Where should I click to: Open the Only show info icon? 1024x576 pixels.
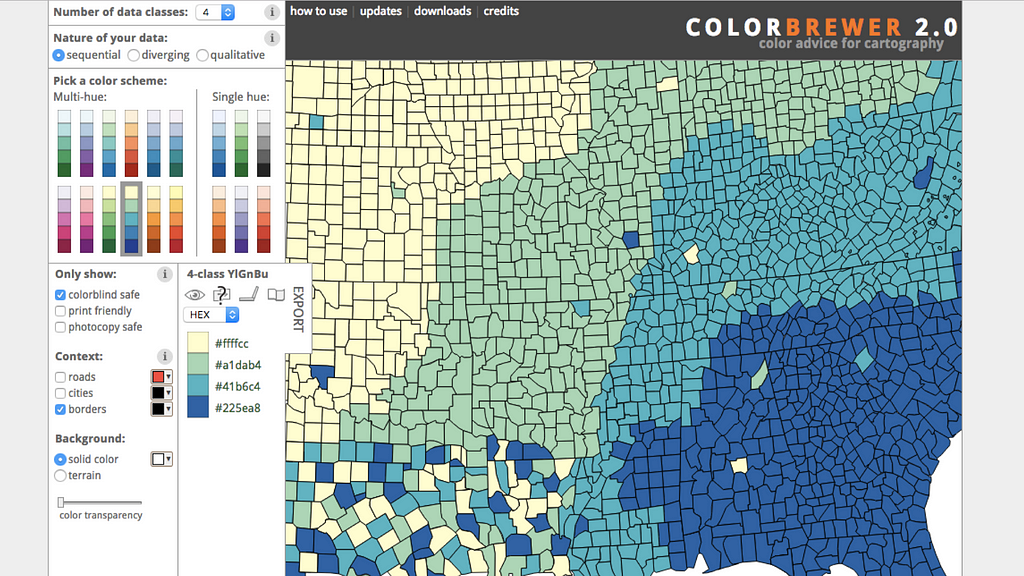165,274
